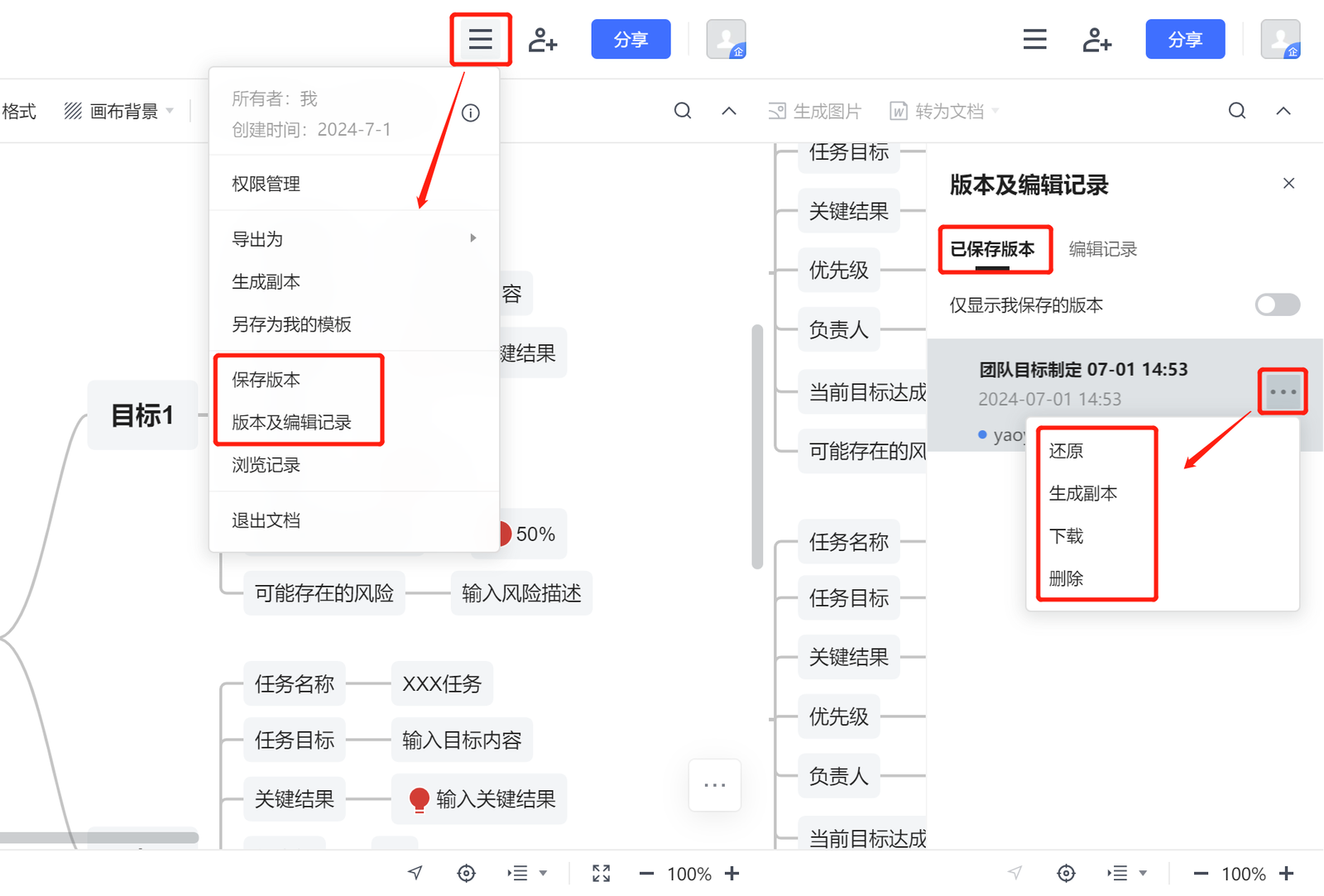Click the 分享 button beside the open document menu

[x=631, y=39]
